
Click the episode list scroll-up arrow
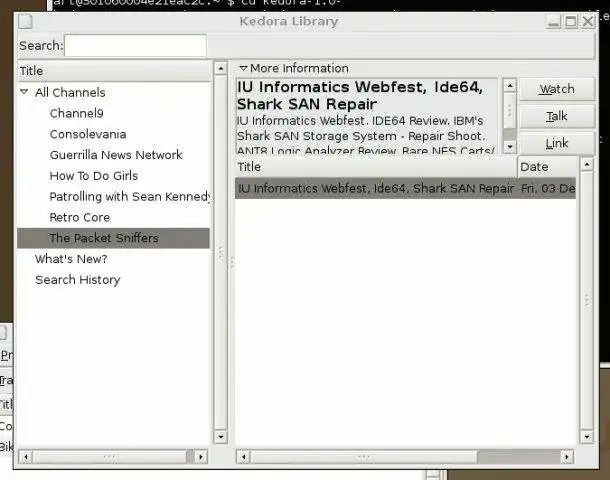(587, 164)
